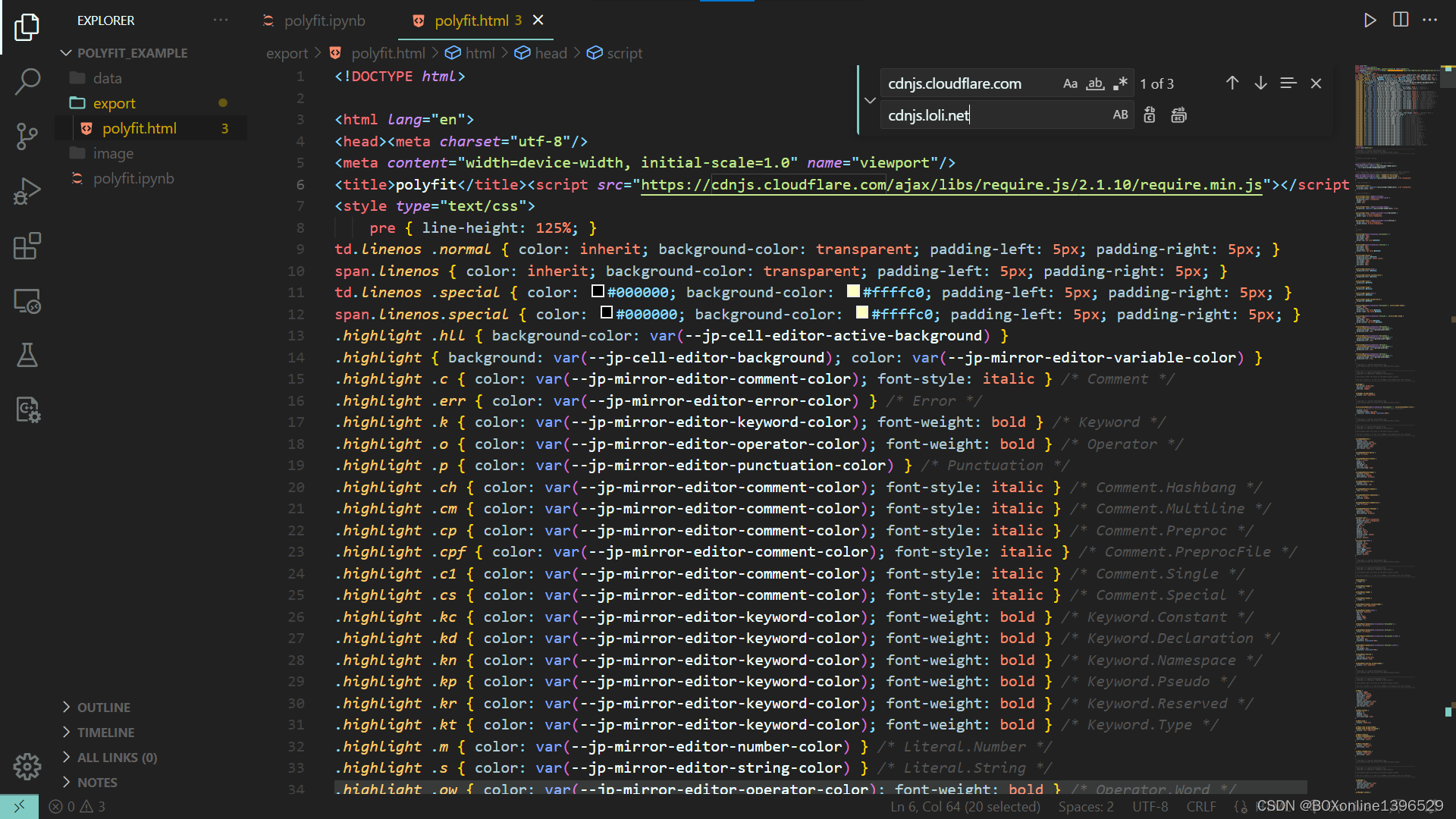Toggle find in selection

1288,83
